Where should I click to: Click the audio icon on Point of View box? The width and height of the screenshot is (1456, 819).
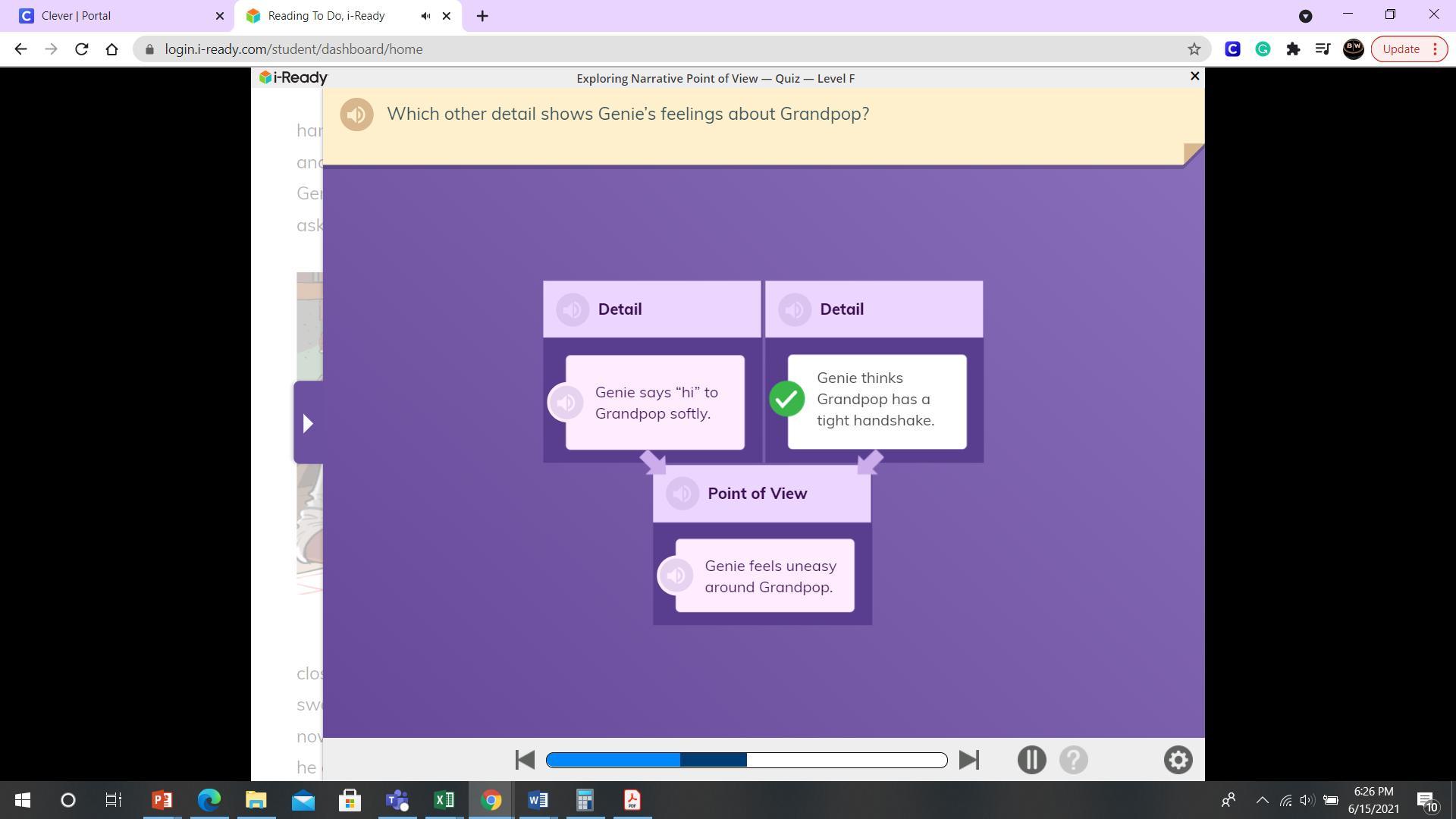pyautogui.click(x=682, y=493)
